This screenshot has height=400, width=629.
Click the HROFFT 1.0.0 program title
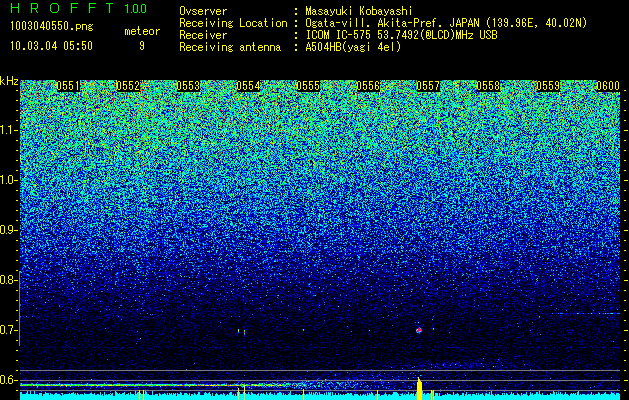click(78, 8)
